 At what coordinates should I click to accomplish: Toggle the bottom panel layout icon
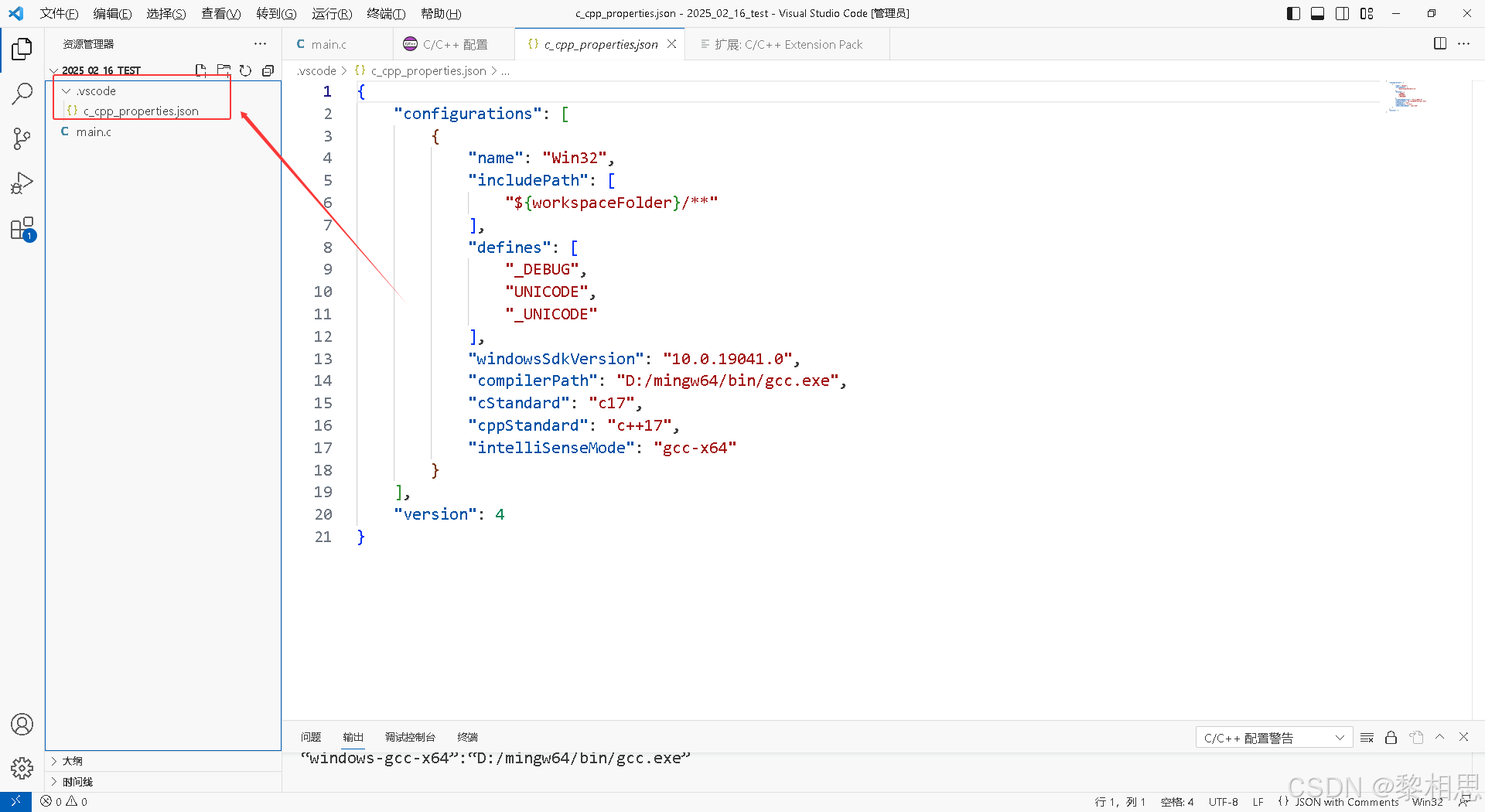point(1317,13)
